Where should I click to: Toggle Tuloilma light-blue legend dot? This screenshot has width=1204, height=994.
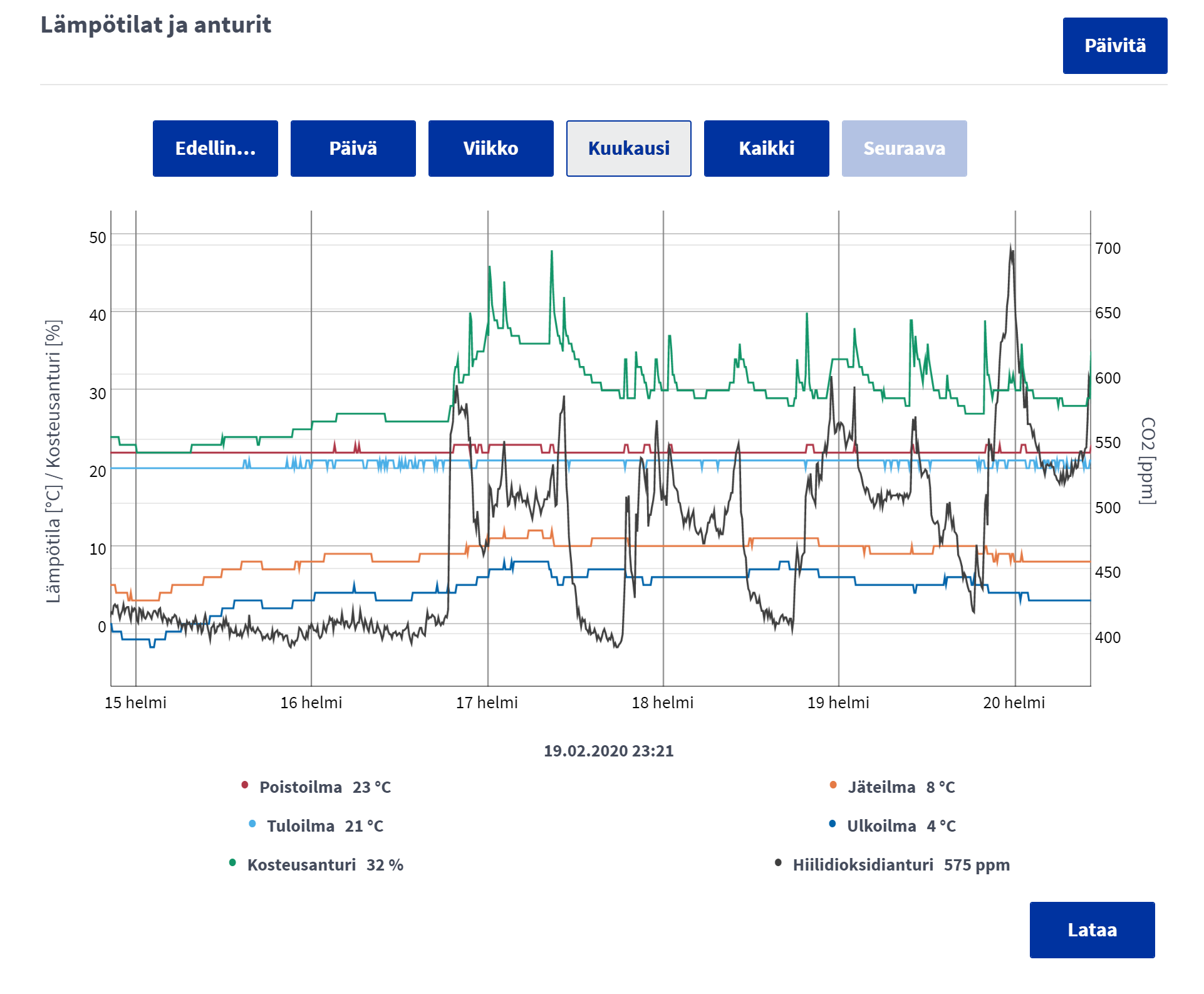pos(252,824)
